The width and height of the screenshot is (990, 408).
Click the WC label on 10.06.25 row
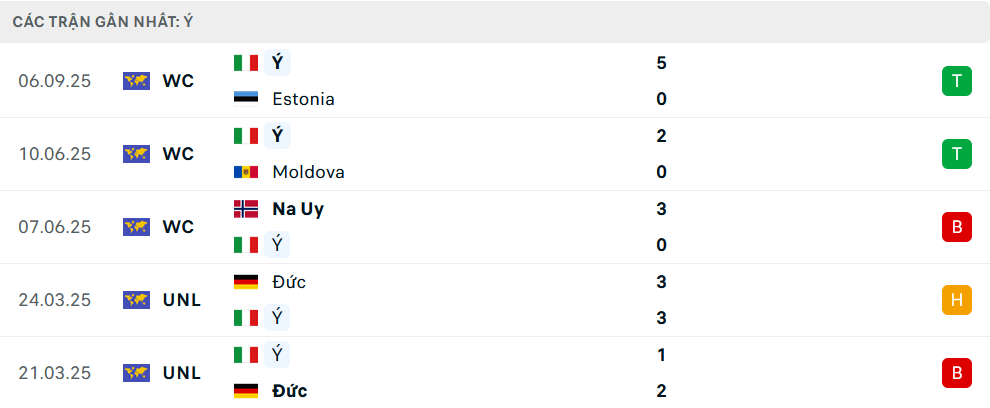[178, 154]
